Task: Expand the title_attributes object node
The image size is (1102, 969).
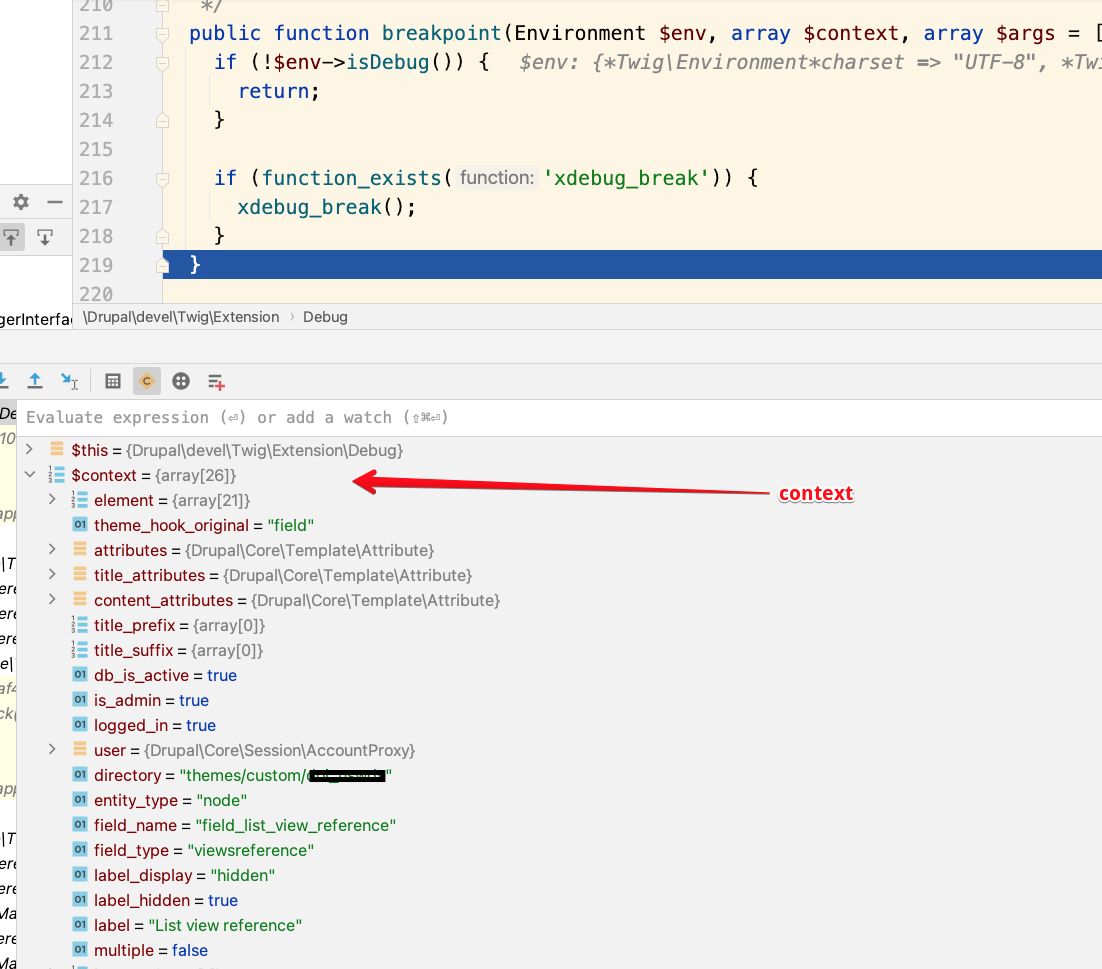Action: pos(52,574)
